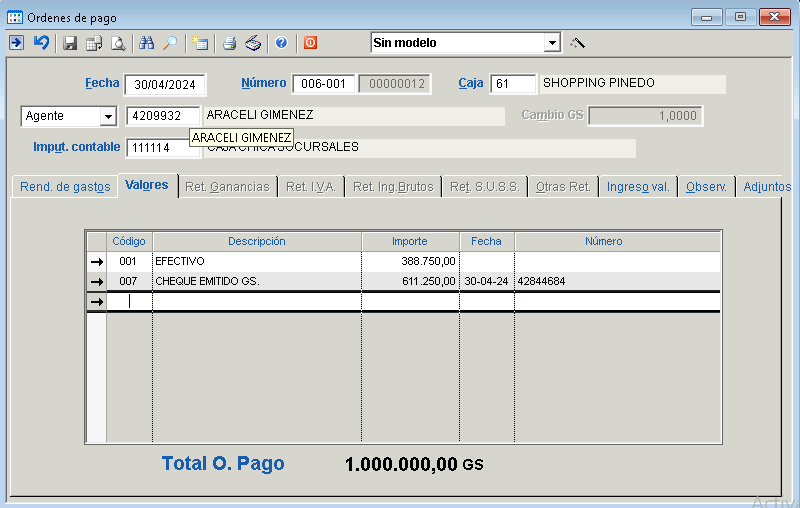This screenshot has height=508, width=800.
Task: Click the printer icon in toolbar
Action: click(229, 43)
